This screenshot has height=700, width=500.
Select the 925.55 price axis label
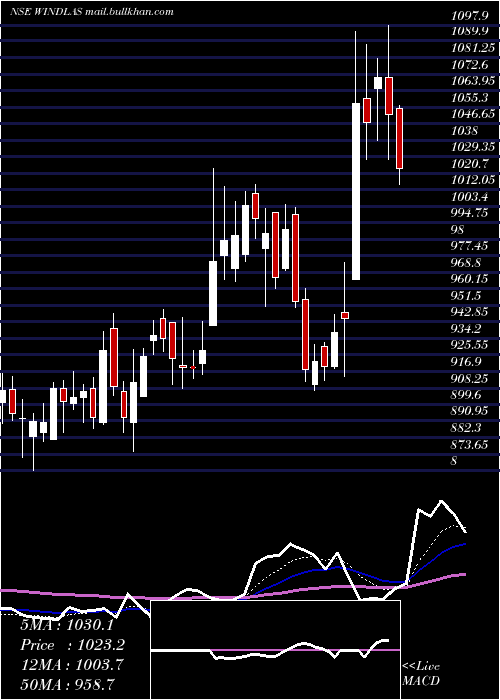(x=469, y=345)
